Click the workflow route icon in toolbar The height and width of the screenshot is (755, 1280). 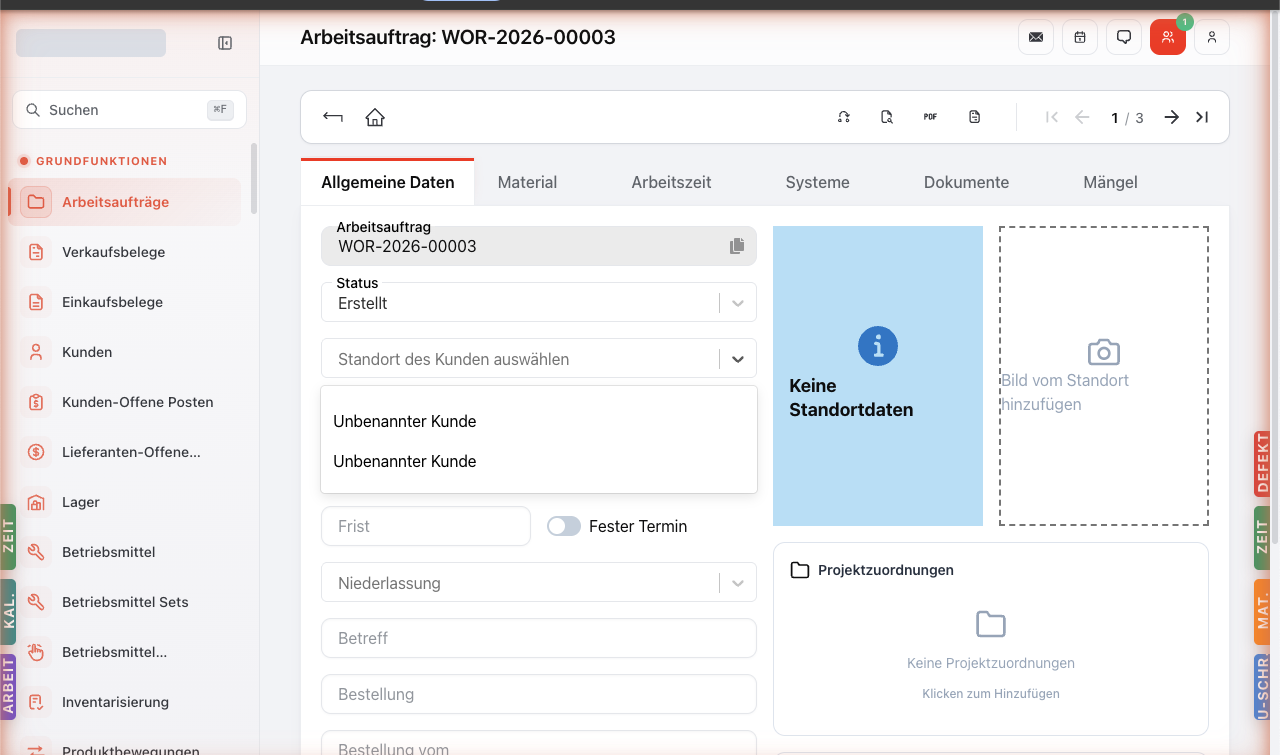coord(844,117)
